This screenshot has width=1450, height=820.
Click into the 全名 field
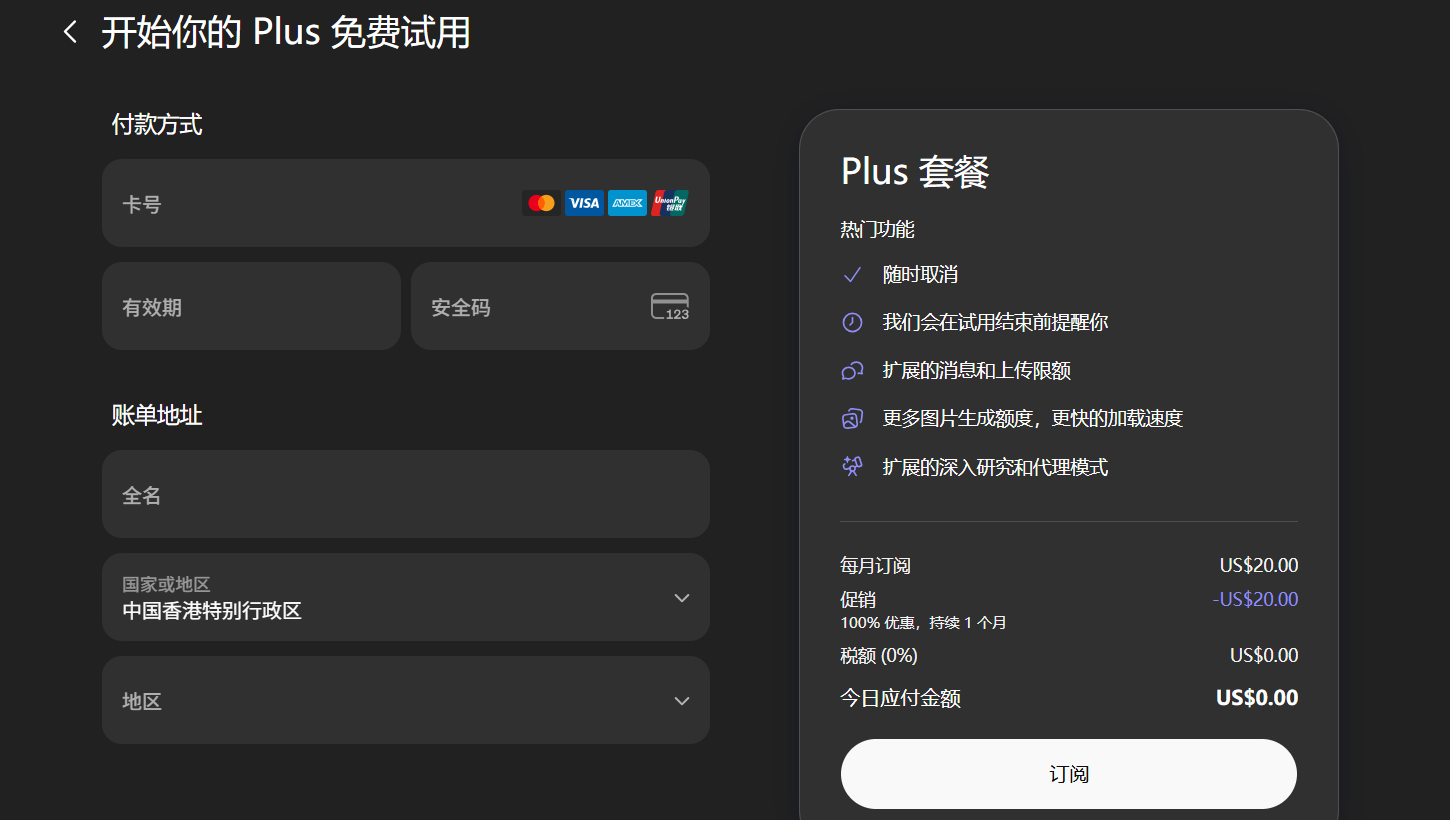405,494
